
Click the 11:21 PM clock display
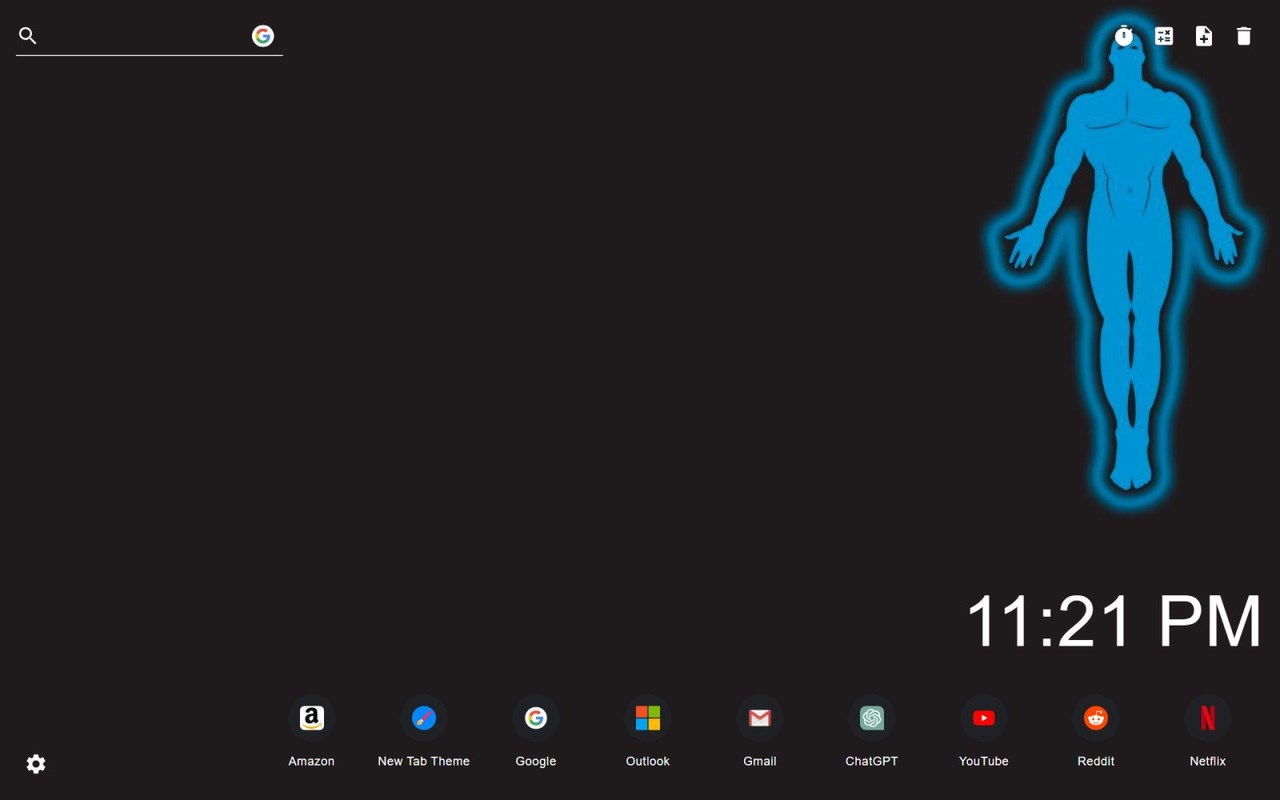(1114, 621)
